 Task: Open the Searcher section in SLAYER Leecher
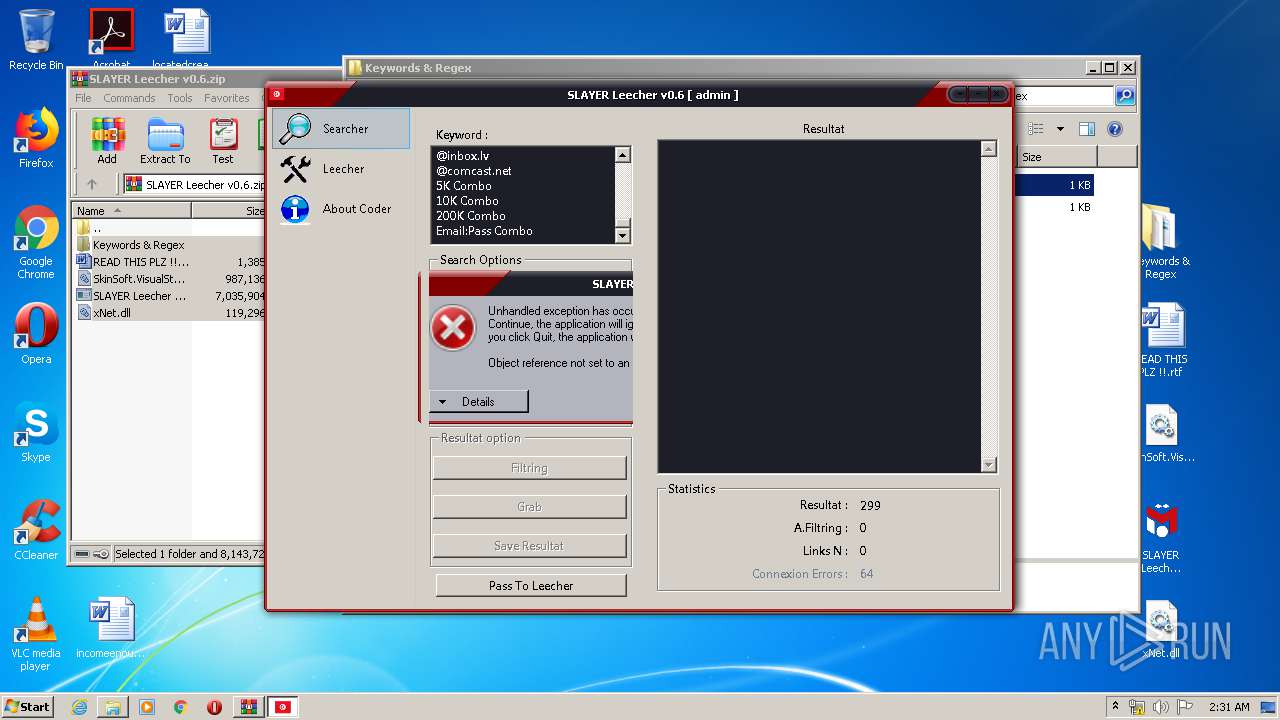tap(341, 129)
